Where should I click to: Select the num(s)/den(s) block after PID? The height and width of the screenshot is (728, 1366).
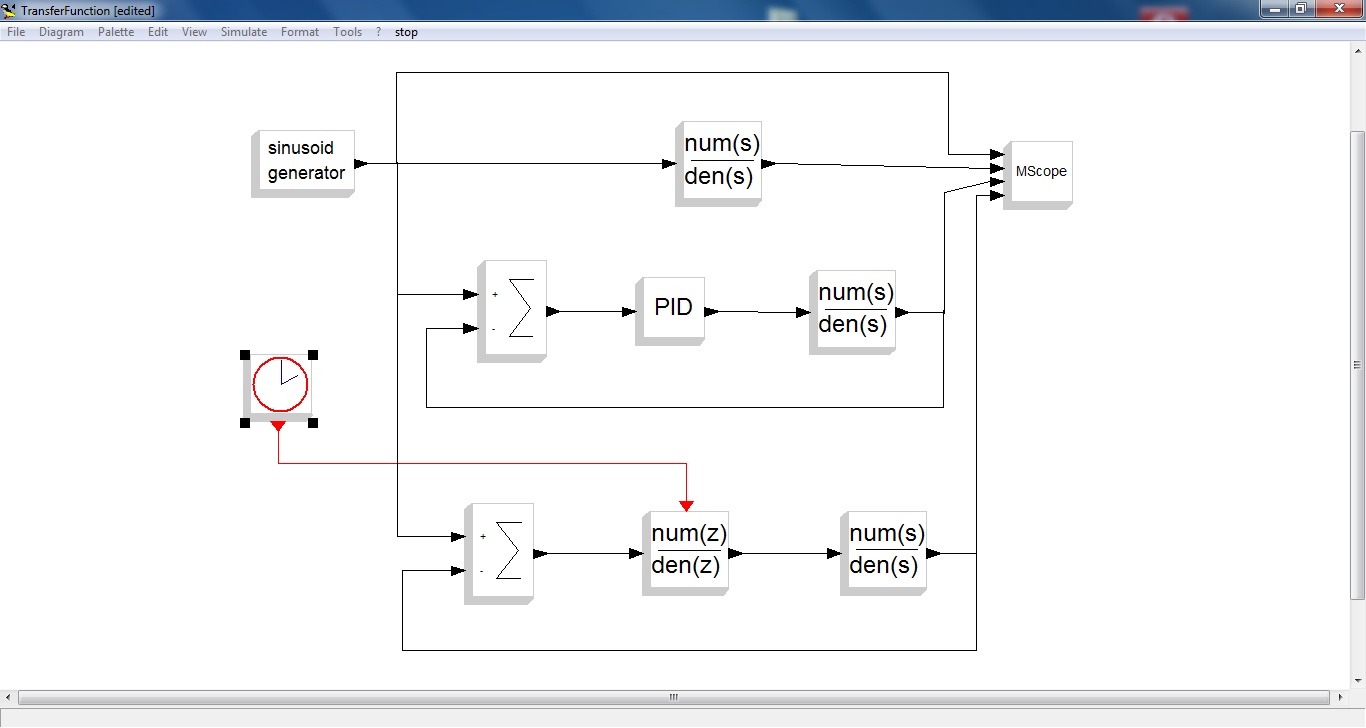pyautogui.click(x=855, y=309)
